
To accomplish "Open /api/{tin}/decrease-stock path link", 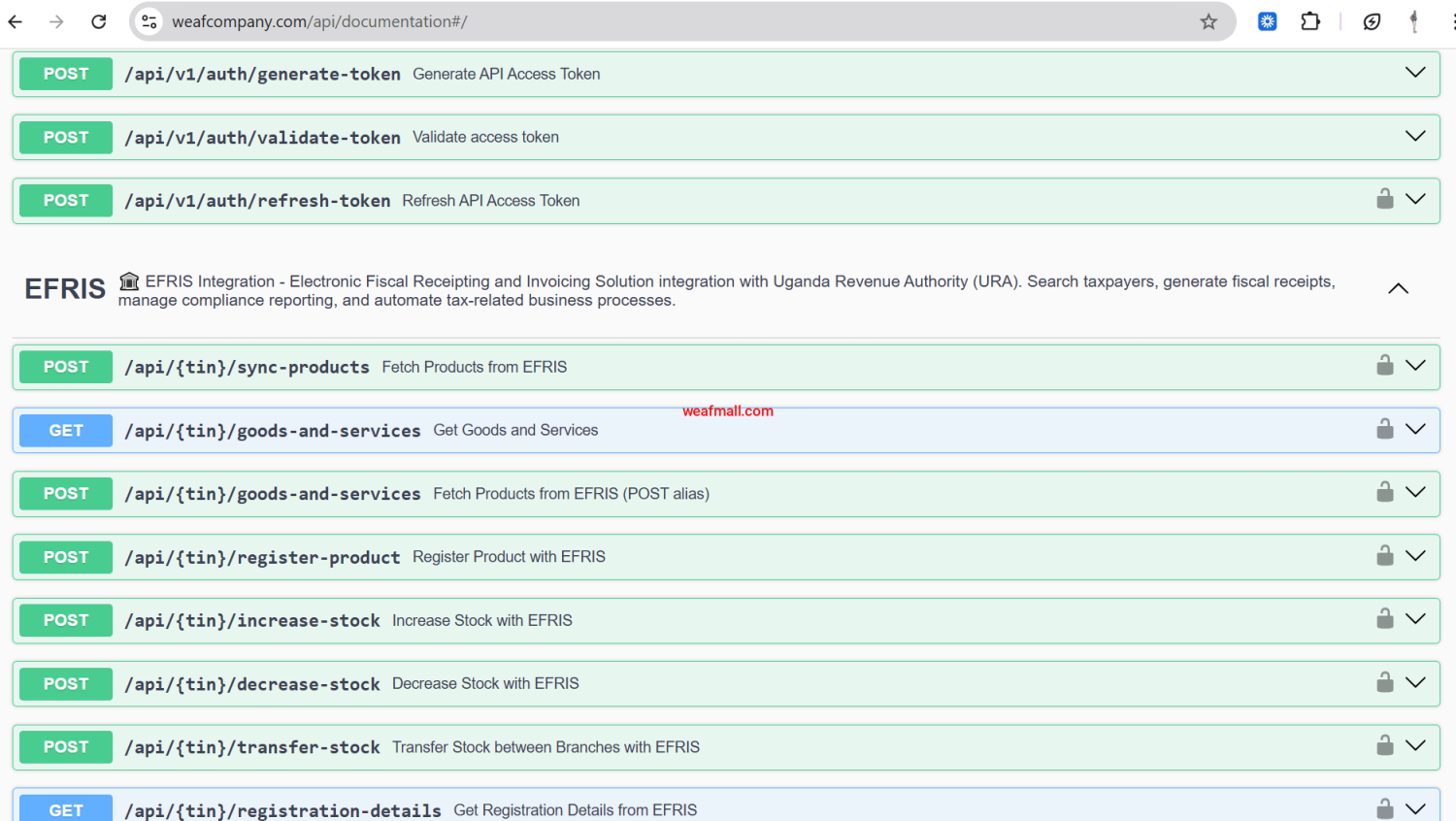I will [252, 684].
